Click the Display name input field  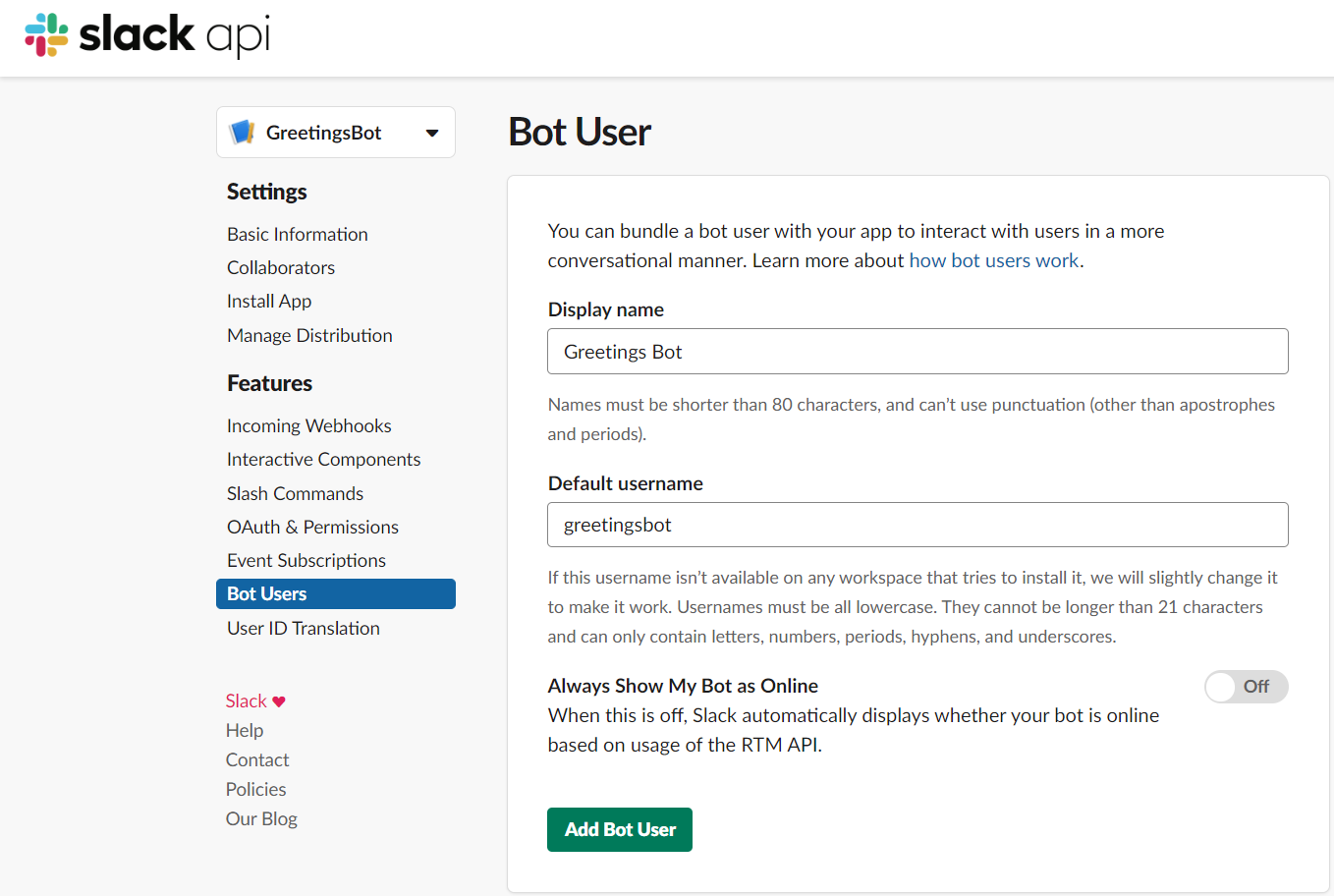917,352
